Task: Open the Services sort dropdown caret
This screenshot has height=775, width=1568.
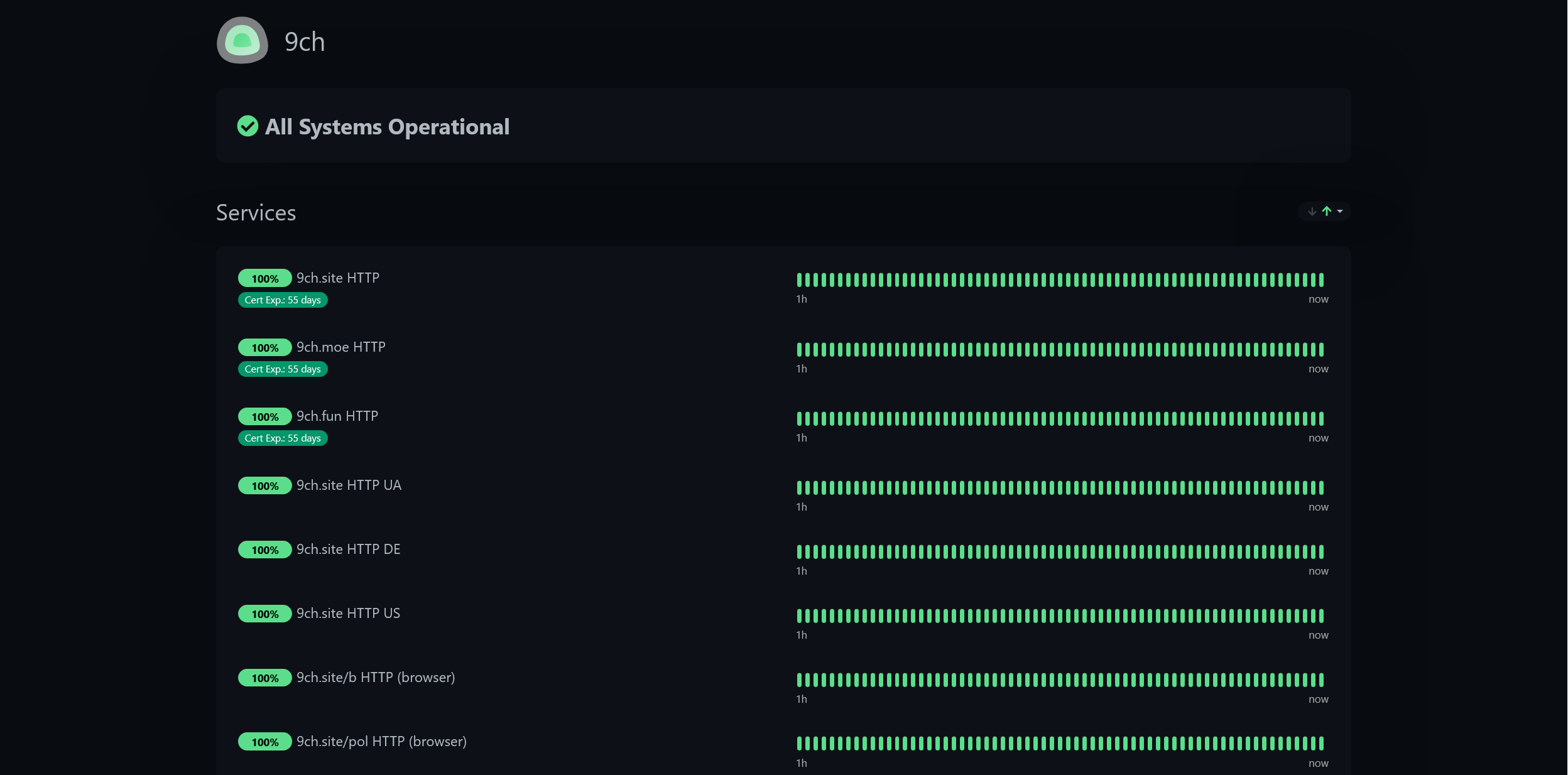Action: [1340, 212]
